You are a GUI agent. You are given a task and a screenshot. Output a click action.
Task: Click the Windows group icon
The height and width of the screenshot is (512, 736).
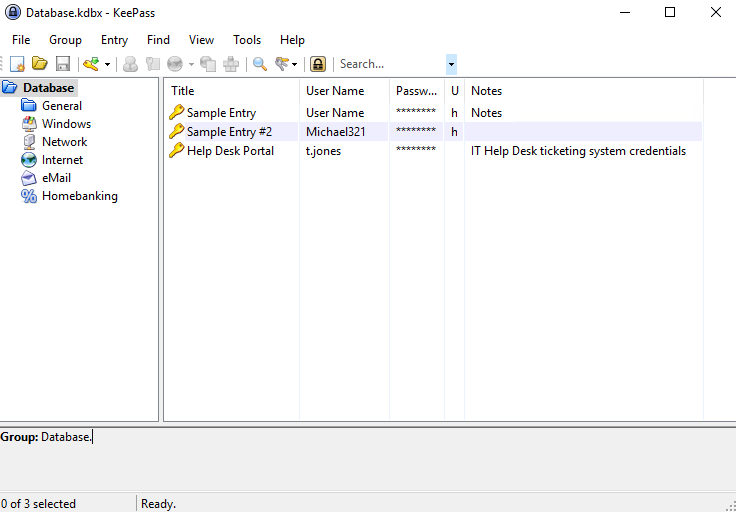pos(29,124)
